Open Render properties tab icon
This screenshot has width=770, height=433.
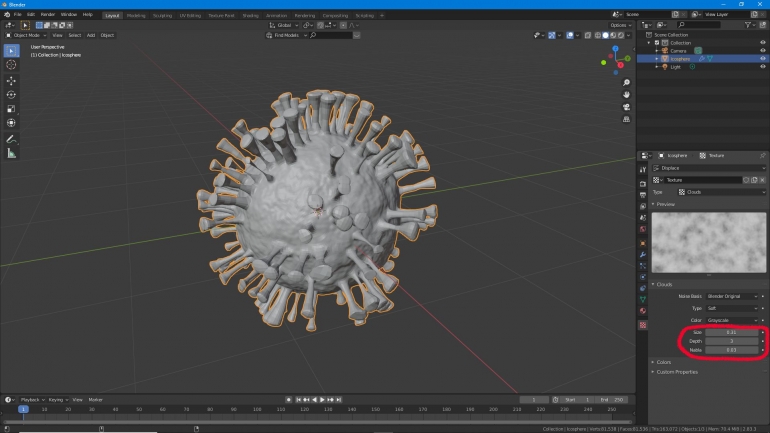(643, 184)
